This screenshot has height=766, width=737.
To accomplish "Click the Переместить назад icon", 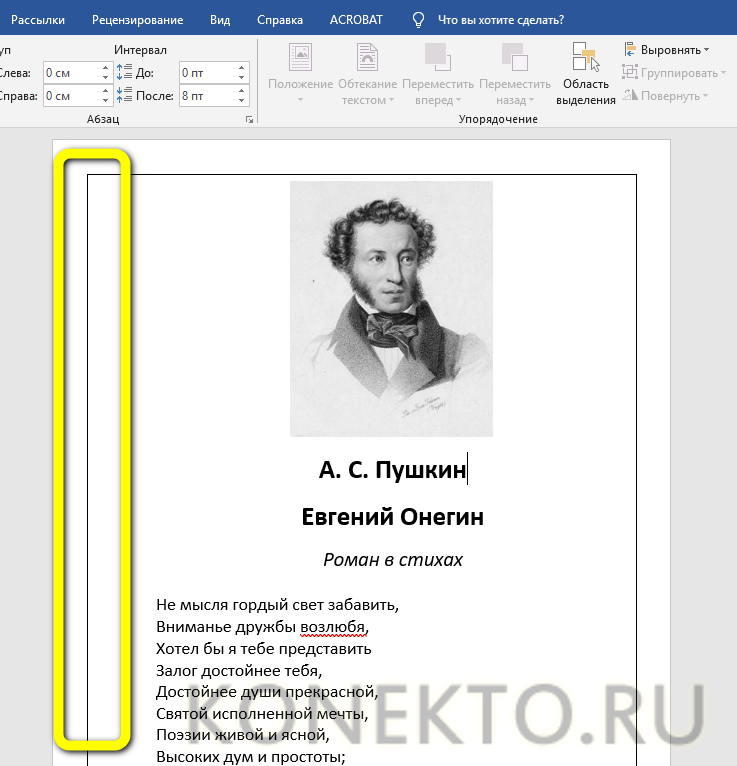I will tap(515, 57).
